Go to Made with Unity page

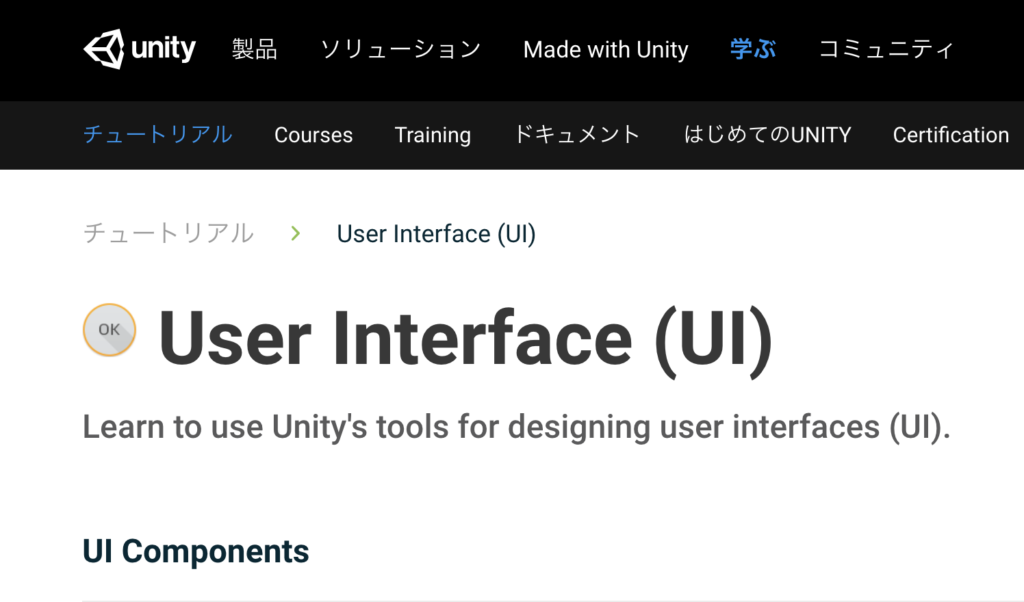[x=605, y=50]
